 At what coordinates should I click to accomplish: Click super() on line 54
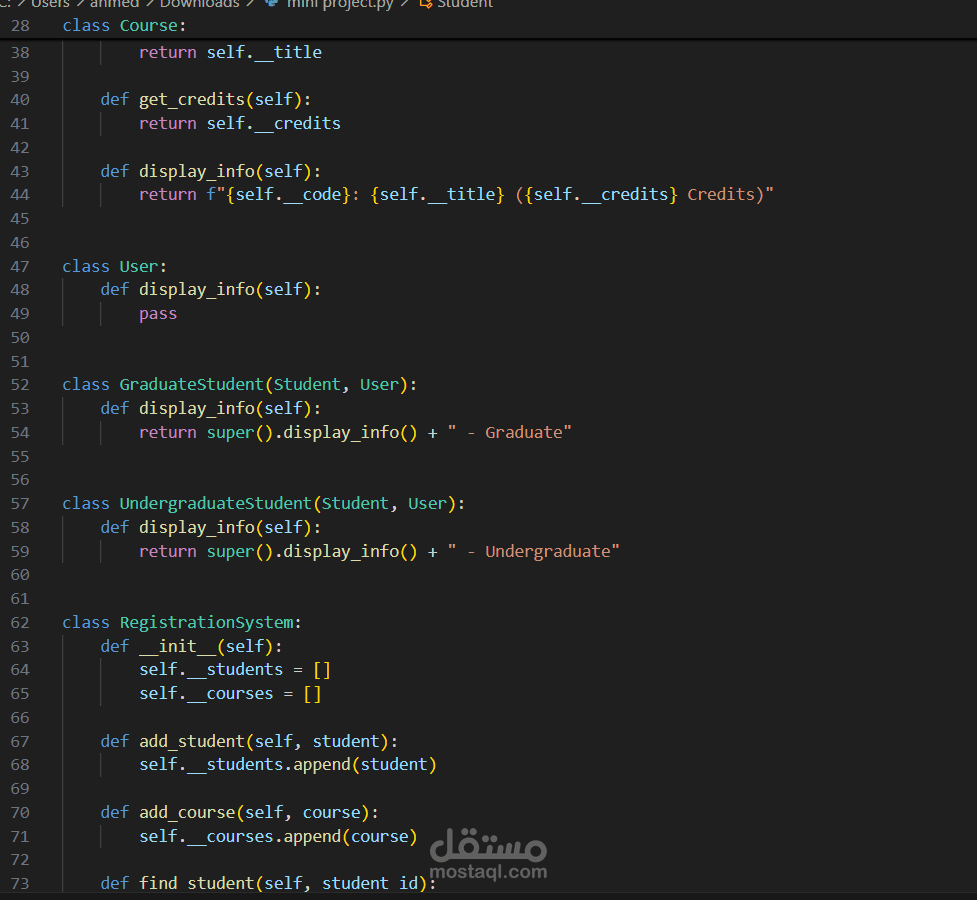coord(240,433)
